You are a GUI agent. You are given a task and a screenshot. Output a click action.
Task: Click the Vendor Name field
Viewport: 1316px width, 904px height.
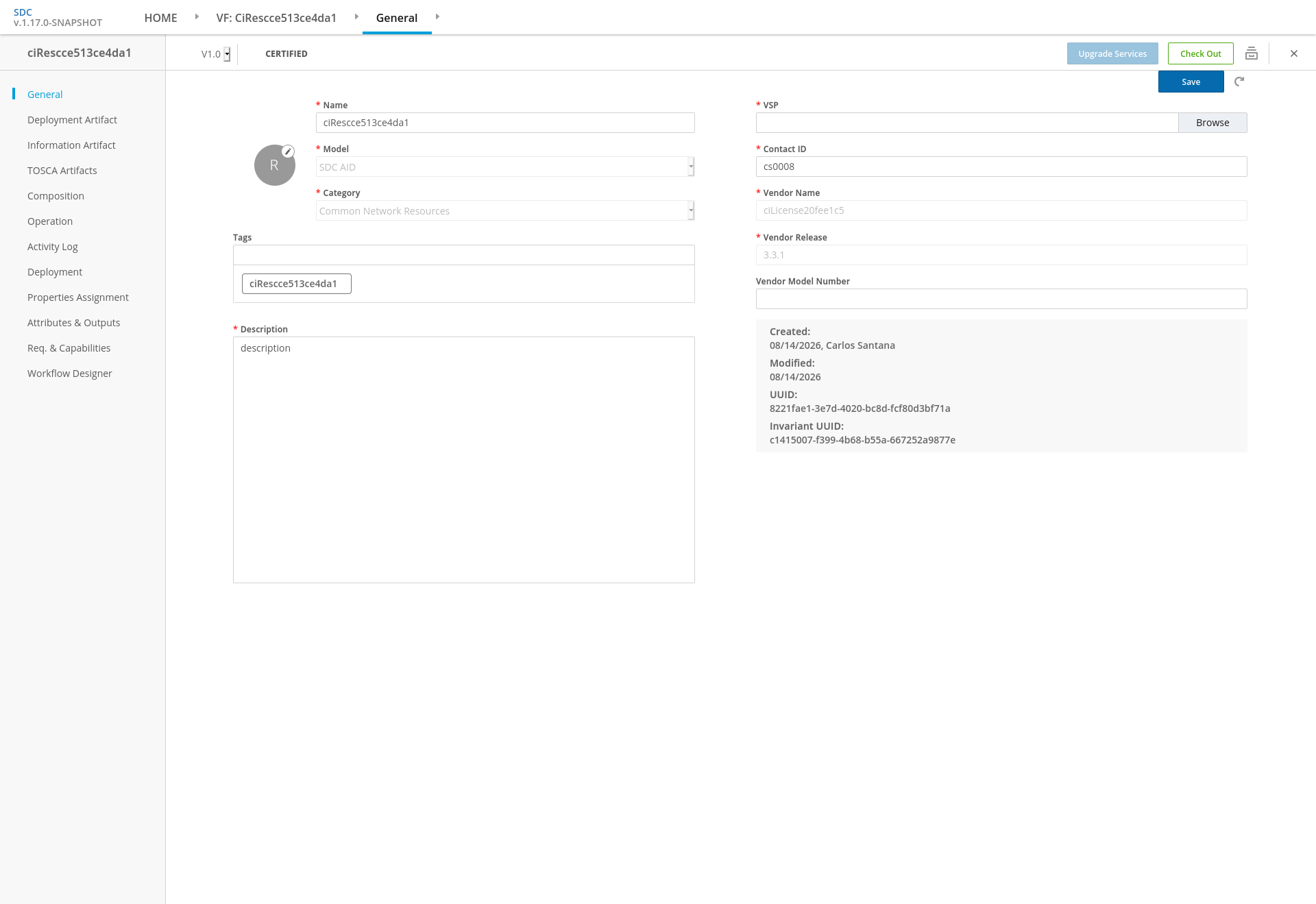1001,210
